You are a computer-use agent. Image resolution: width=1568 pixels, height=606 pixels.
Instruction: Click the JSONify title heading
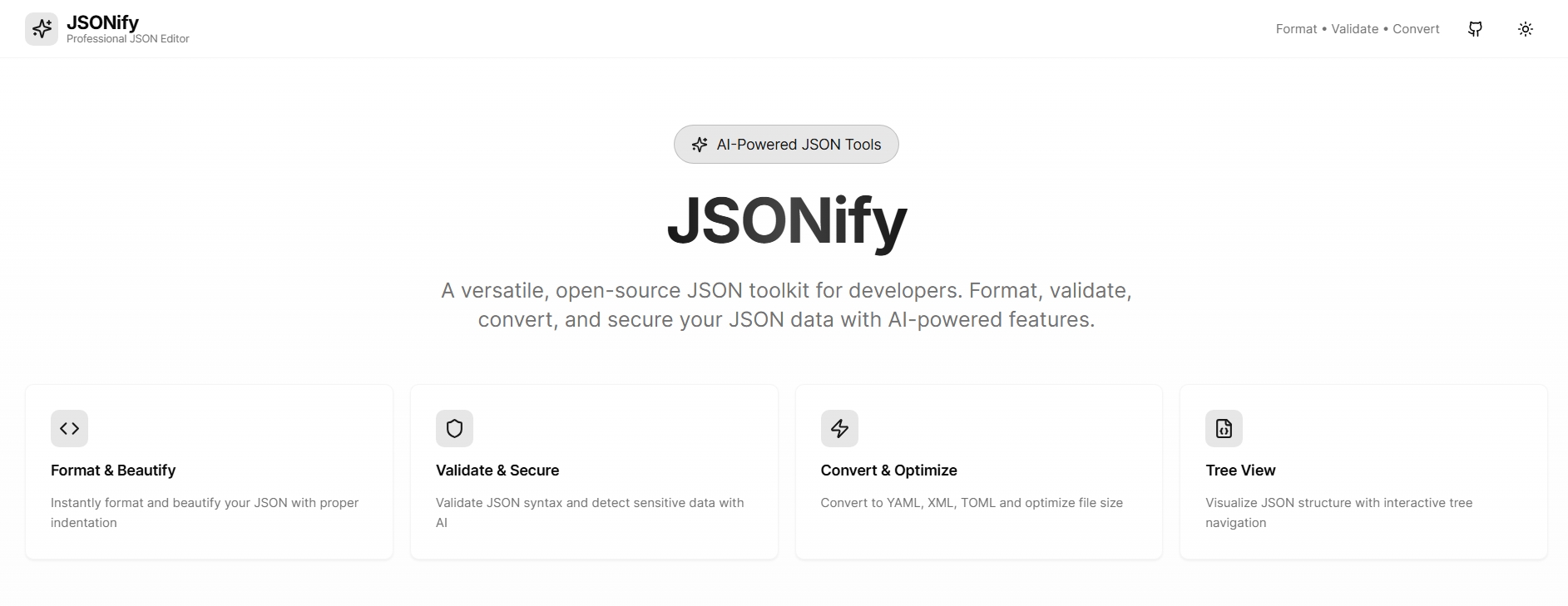tap(785, 220)
